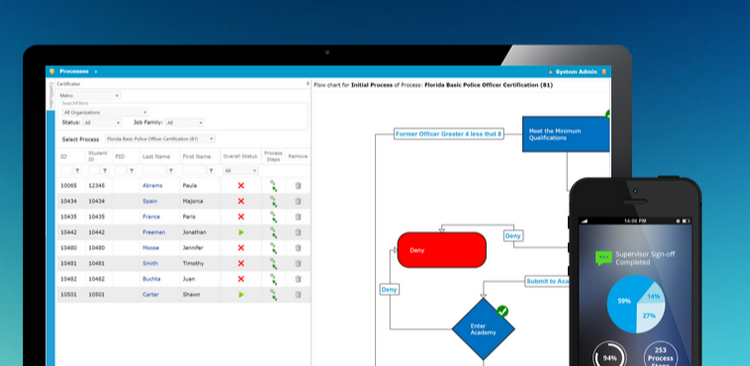
Task: Open process steps icon for Abrams row
Action: pos(273,186)
